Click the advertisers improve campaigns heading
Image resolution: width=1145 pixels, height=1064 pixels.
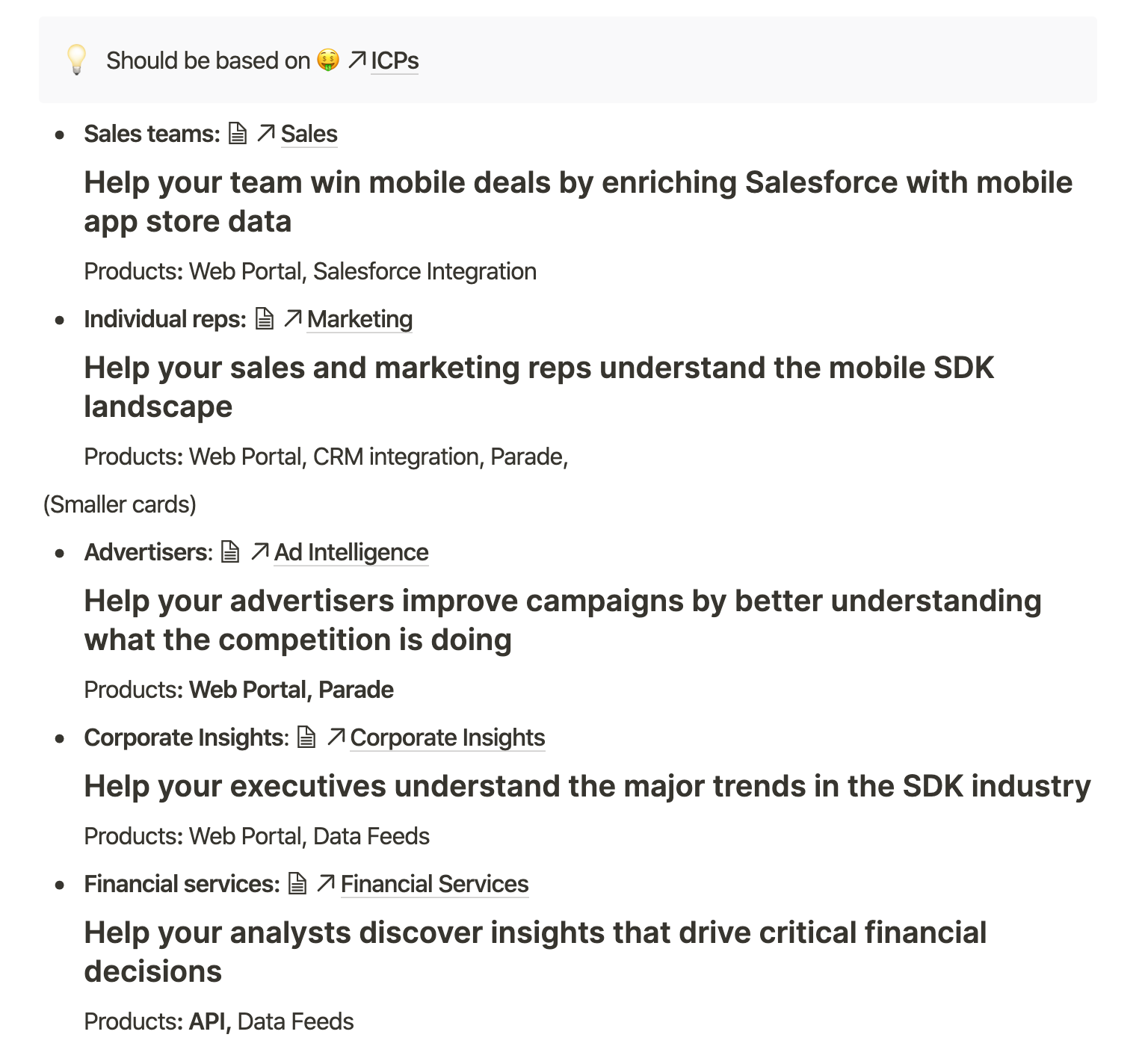coord(563,620)
